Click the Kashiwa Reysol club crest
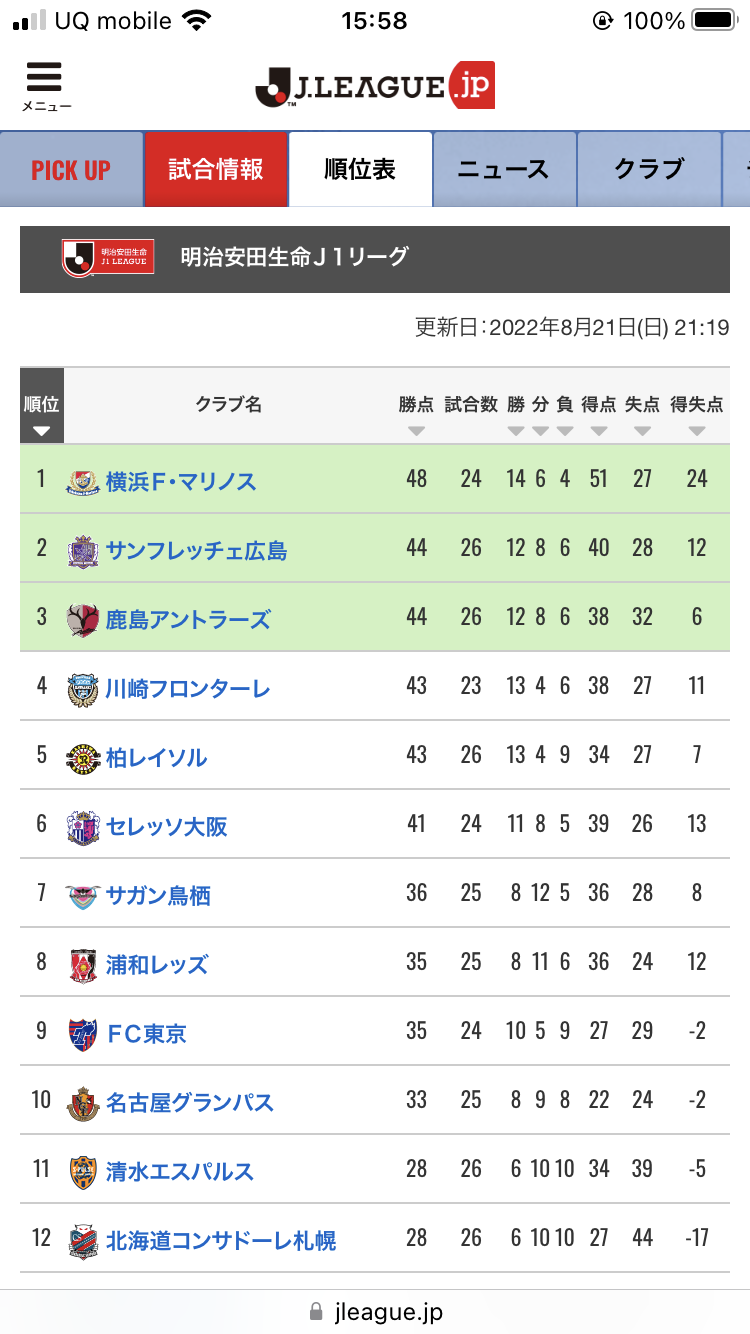 [x=83, y=757]
